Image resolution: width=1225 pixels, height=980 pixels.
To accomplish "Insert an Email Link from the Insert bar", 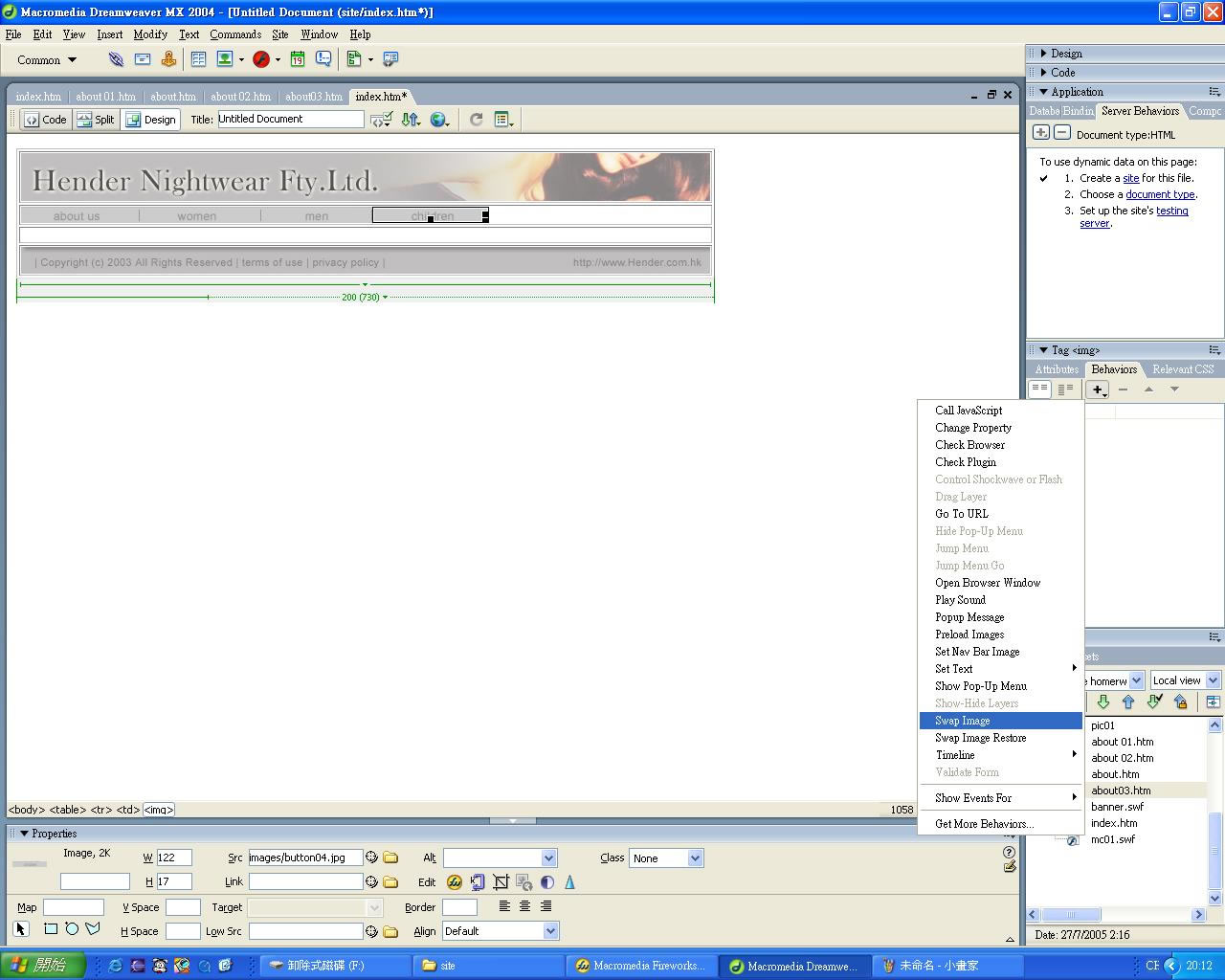I will point(143,59).
